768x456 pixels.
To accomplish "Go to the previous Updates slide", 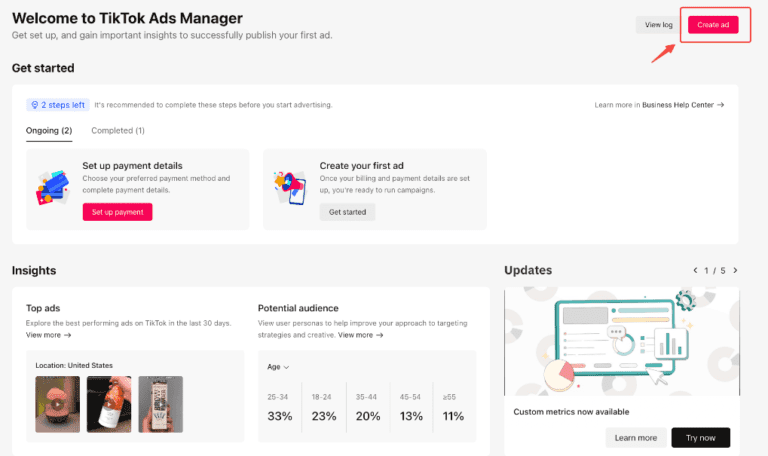I will (x=696, y=270).
